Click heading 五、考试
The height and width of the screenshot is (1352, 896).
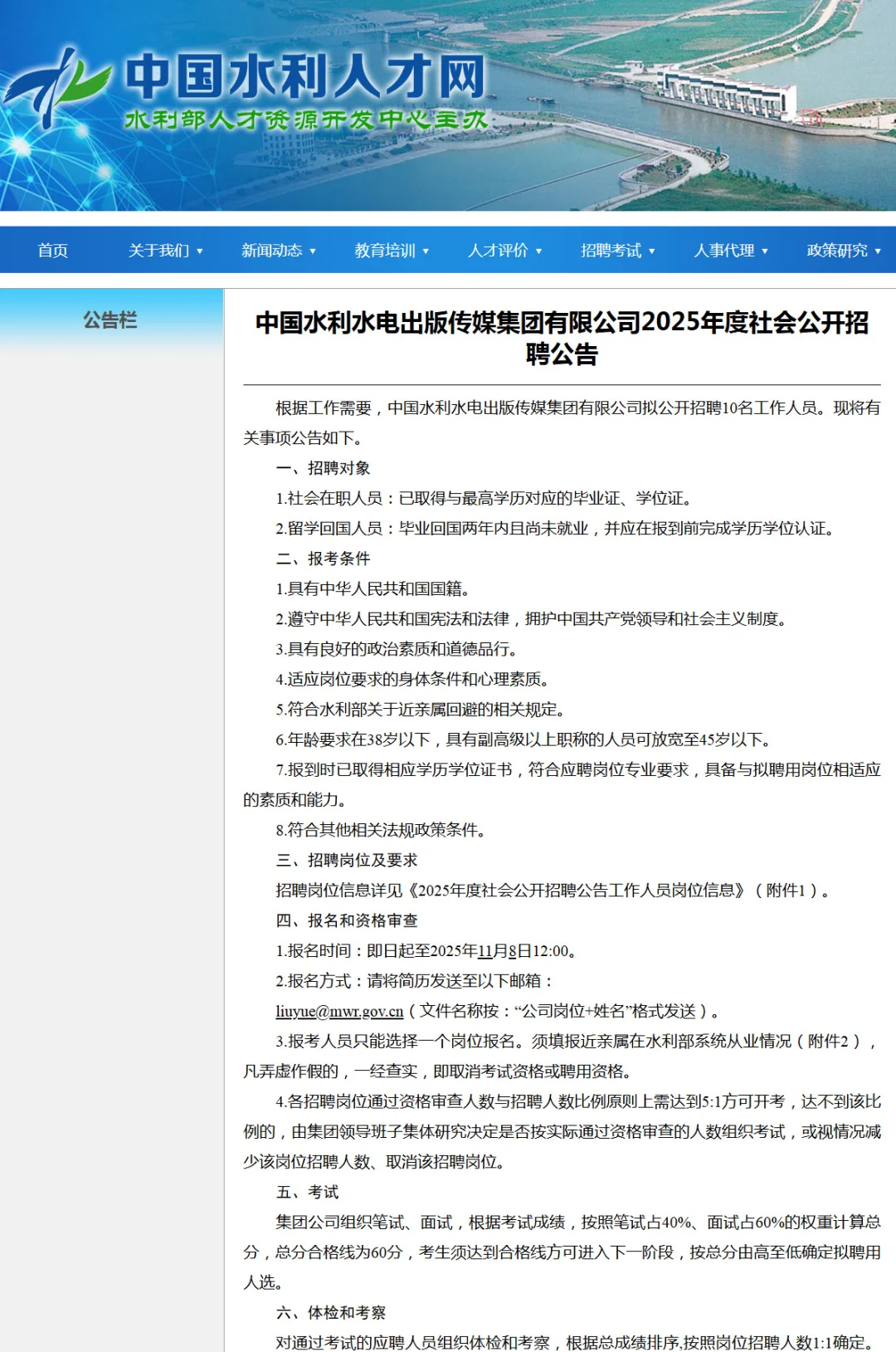coord(307,1193)
